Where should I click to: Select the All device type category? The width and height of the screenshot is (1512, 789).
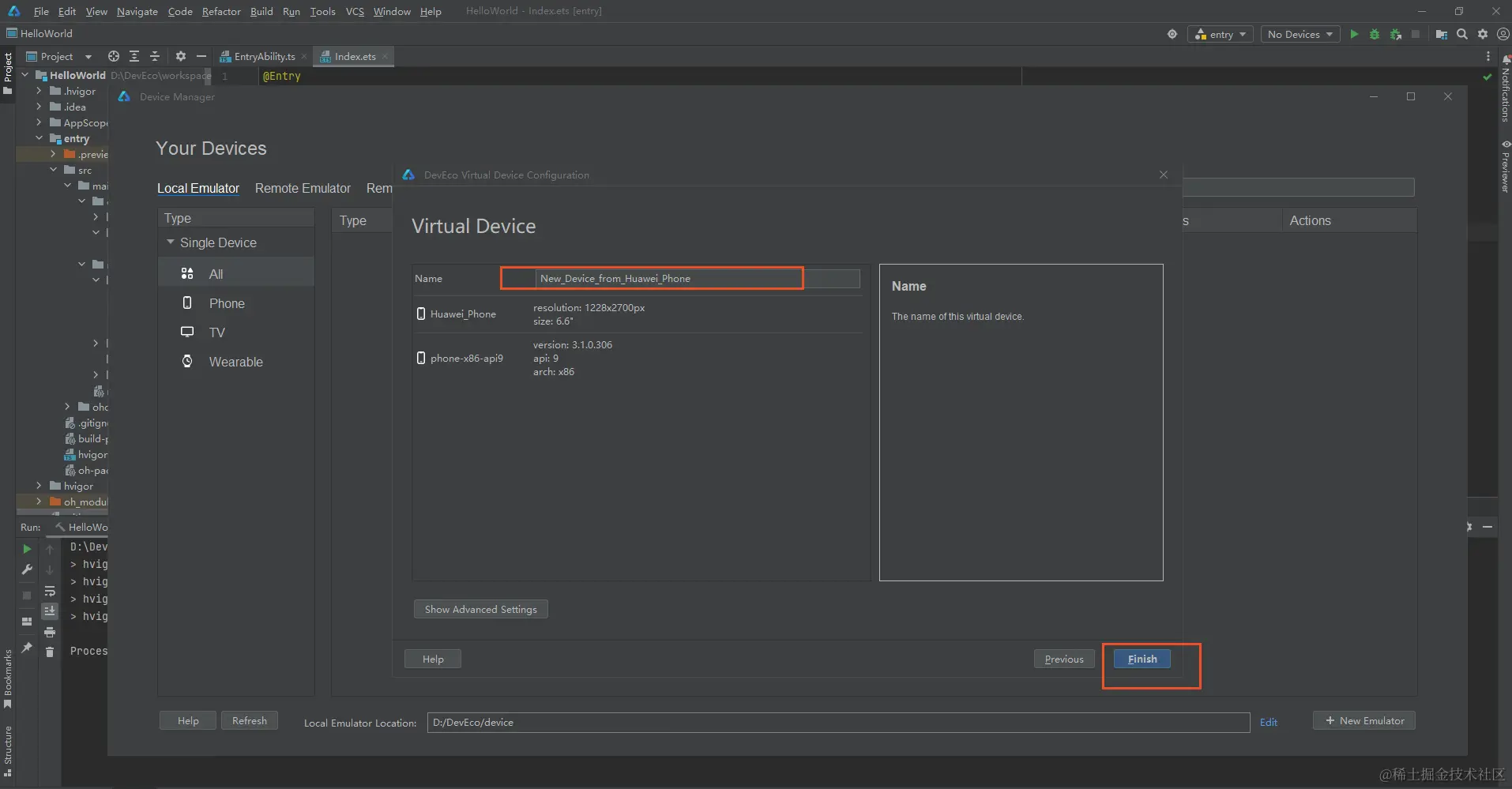(x=236, y=274)
